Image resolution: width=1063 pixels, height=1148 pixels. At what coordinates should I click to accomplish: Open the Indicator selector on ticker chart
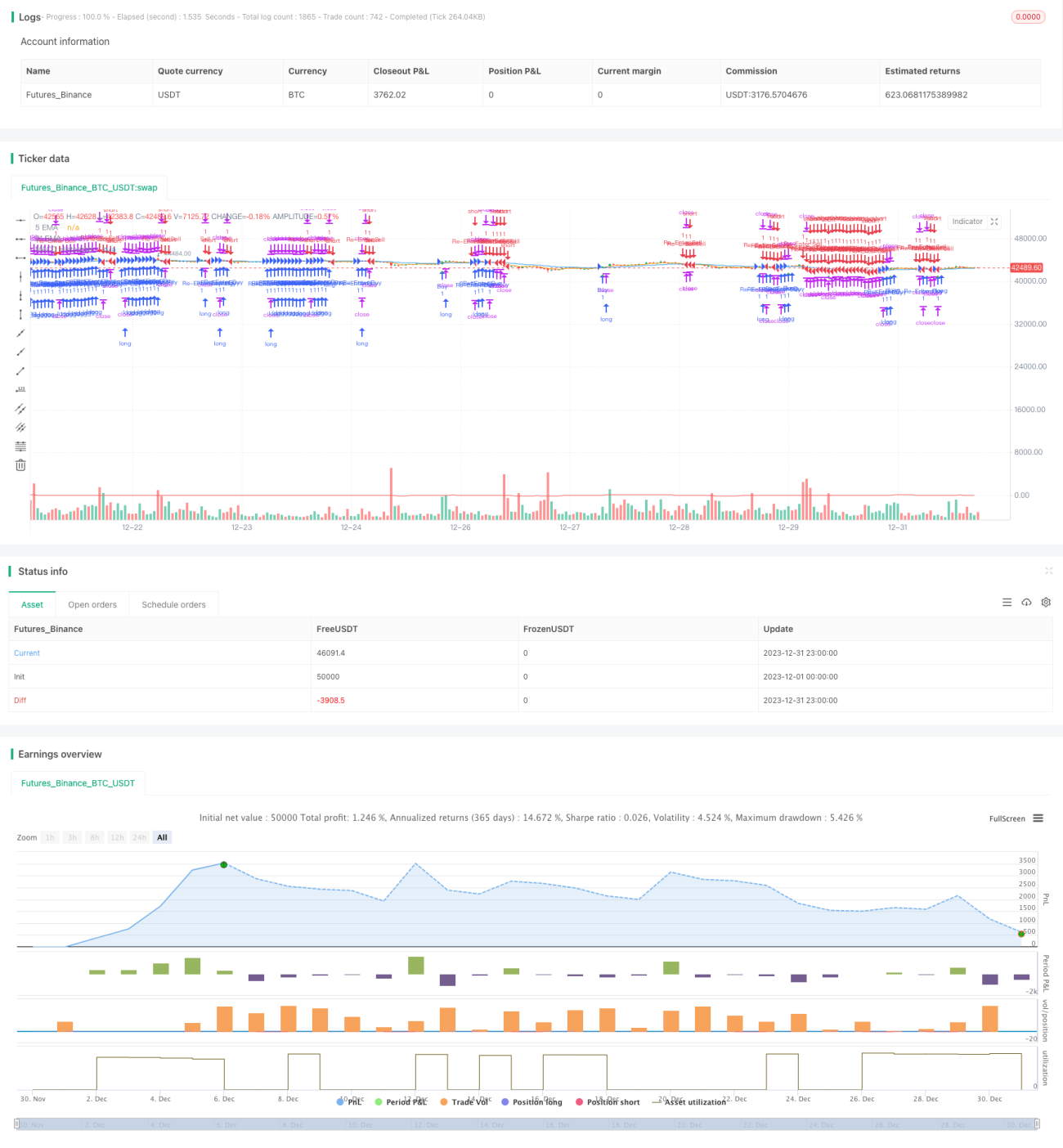967,222
